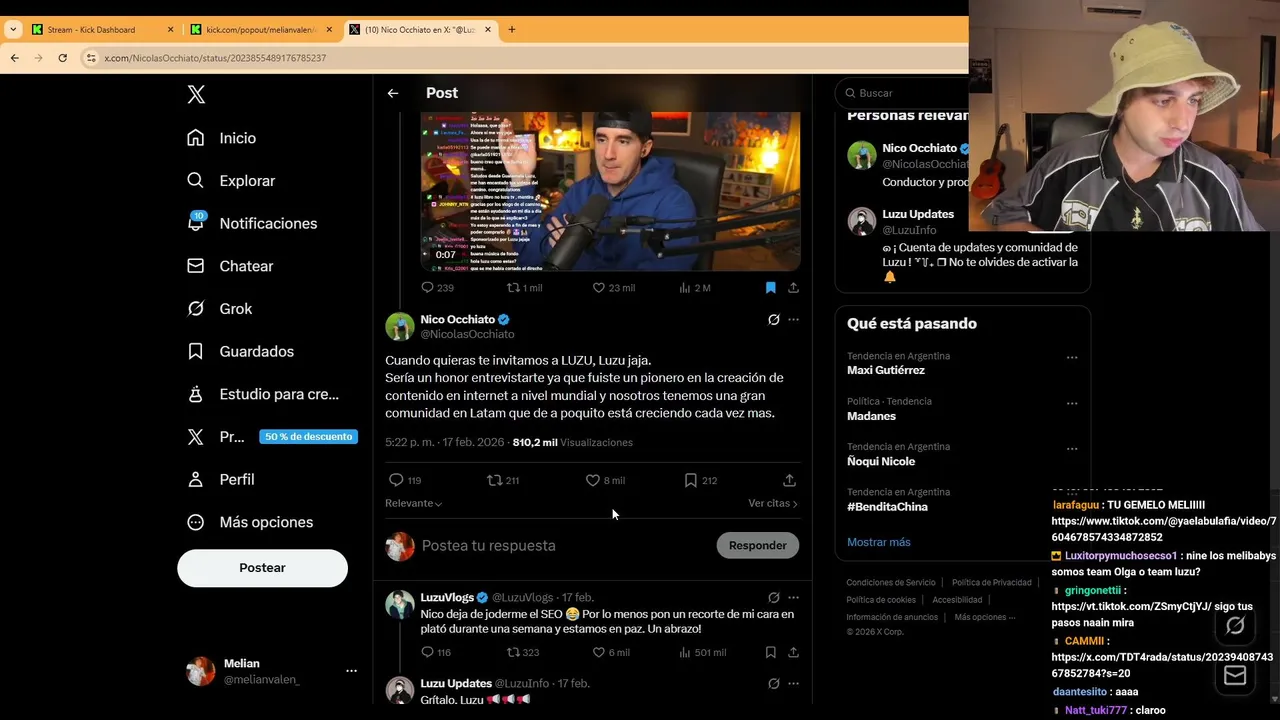1280x720 pixels.
Task: View analytics 2 M on video post
Action: pyautogui.click(x=694, y=288)
